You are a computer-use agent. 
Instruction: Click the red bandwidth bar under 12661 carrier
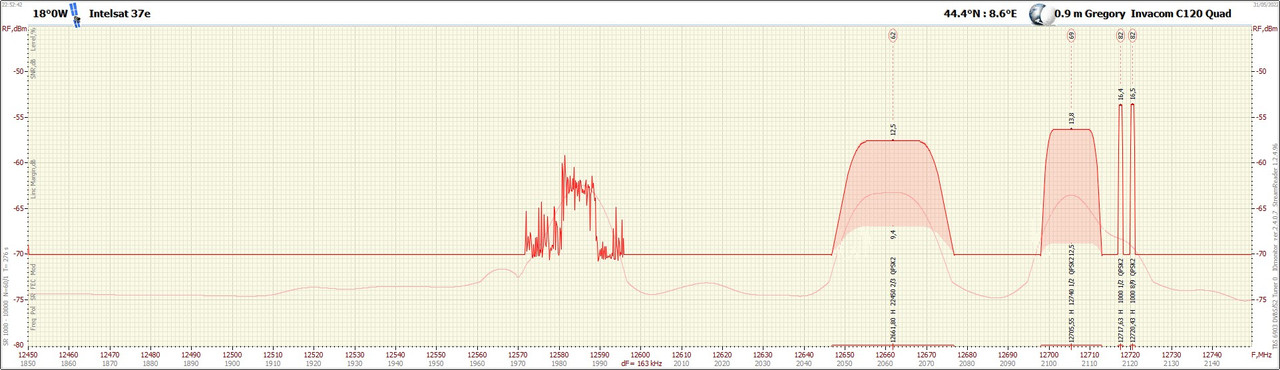(893, 346)
